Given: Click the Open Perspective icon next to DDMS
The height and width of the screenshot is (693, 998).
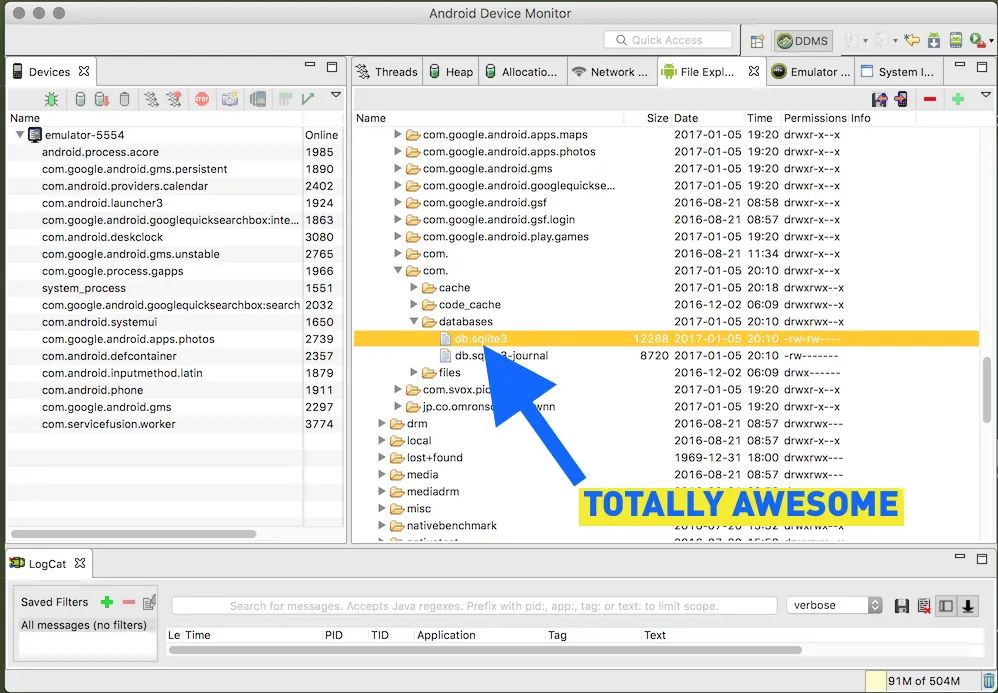Looking at the screenshot, I should (757, 41).
